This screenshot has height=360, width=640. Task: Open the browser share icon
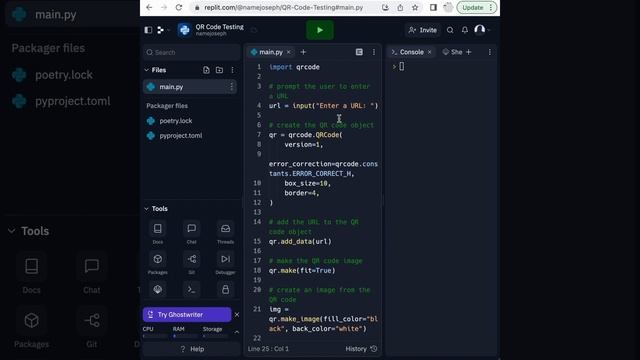coord(400,7)
